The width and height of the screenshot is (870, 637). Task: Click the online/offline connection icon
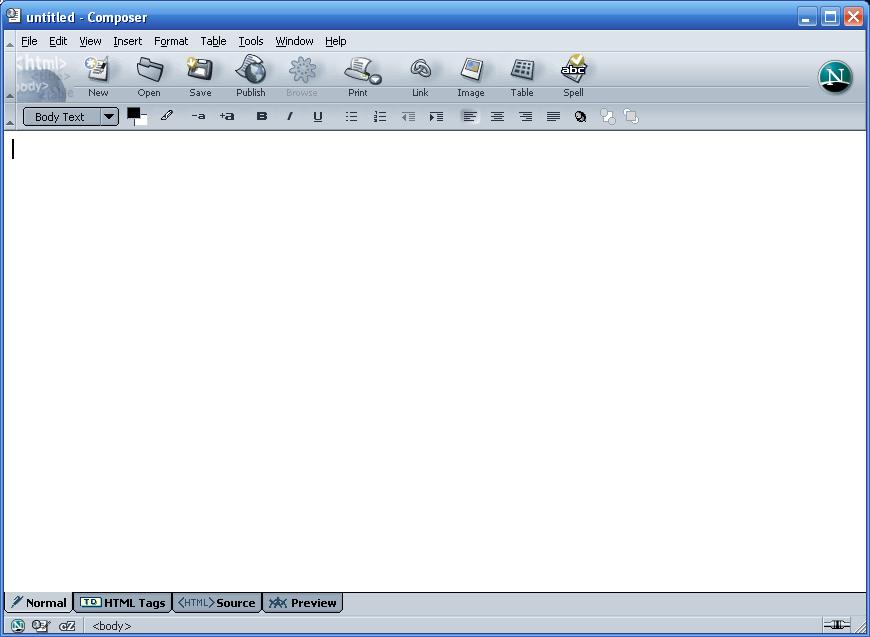836,625
